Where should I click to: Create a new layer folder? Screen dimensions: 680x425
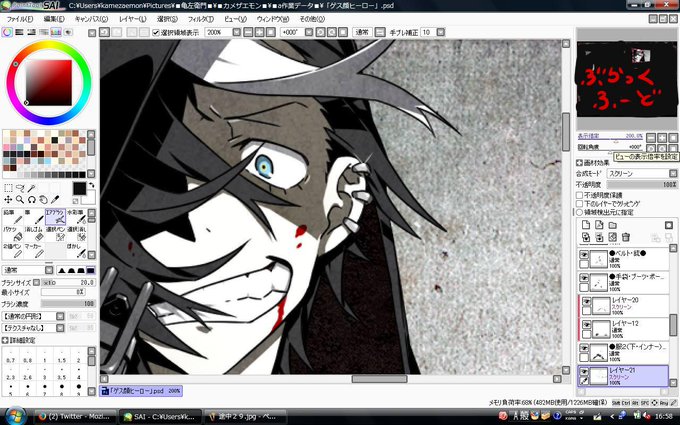[x=612, y=225]
